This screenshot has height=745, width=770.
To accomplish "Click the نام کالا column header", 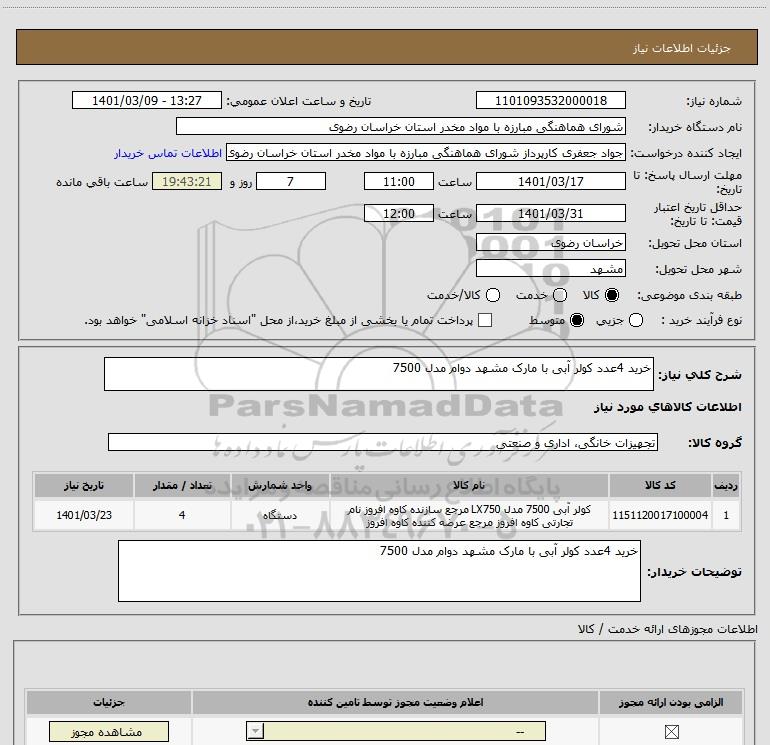I will (x=469, y=486).
